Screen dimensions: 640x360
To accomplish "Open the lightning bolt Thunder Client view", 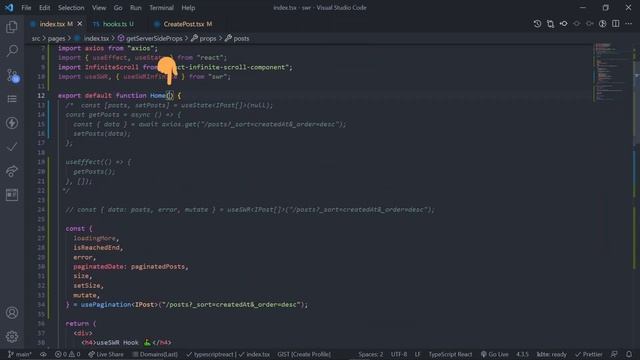I will [x=12, y=123].
